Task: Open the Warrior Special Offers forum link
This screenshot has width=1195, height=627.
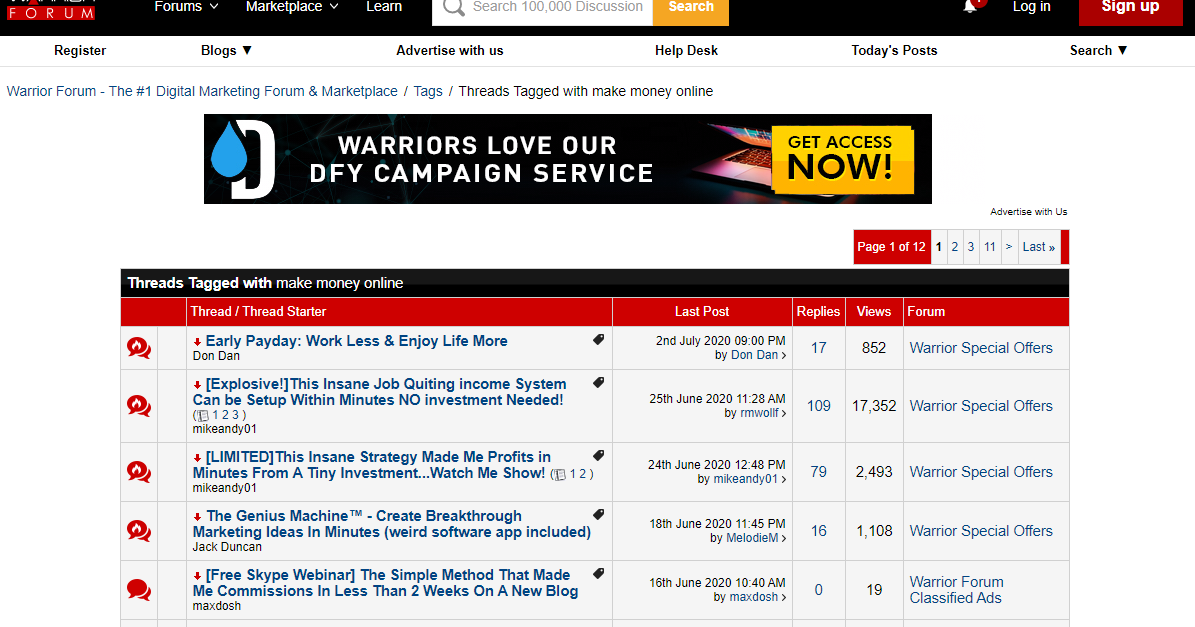Action: coord(981,347)
